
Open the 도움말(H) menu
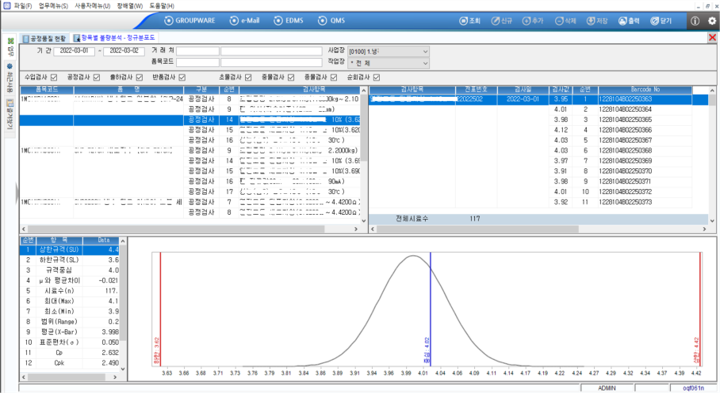pyautogui.click(x=162, y=6)
